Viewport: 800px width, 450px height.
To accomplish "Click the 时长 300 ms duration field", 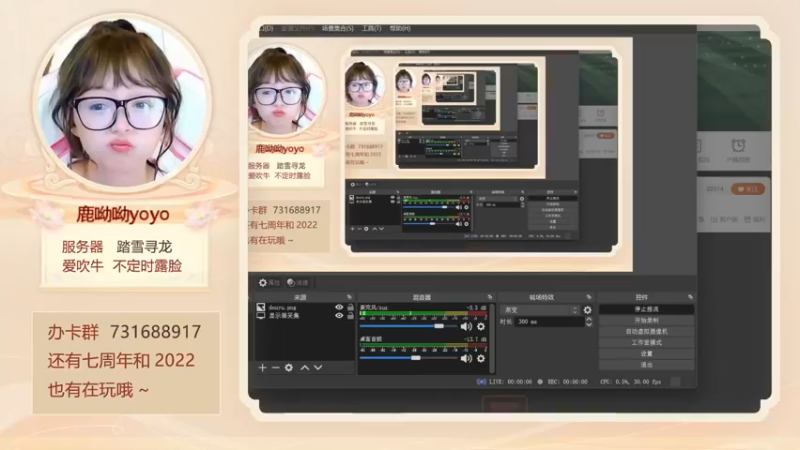I will pos(549,322).
